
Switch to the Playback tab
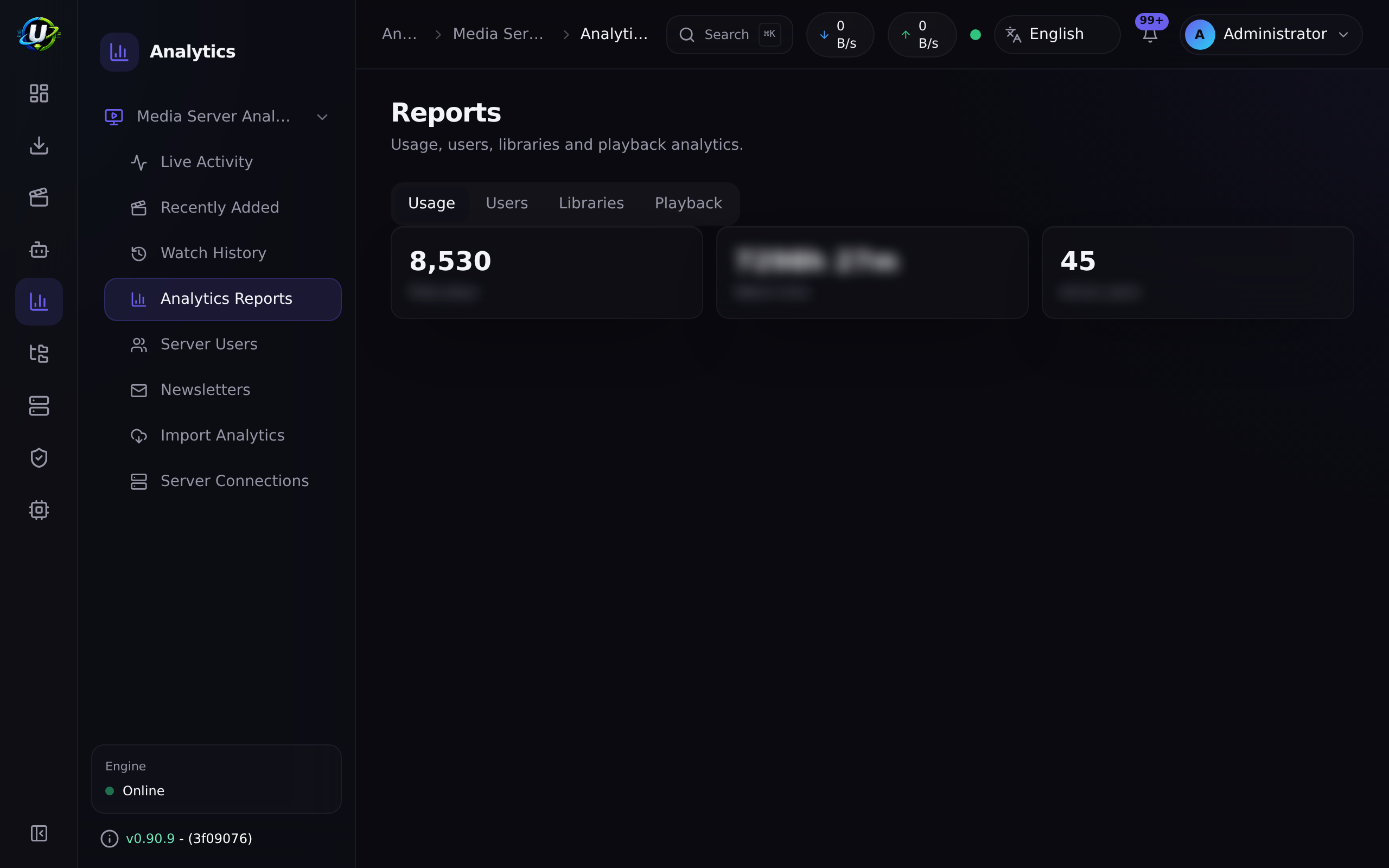(x=688, y=203)
